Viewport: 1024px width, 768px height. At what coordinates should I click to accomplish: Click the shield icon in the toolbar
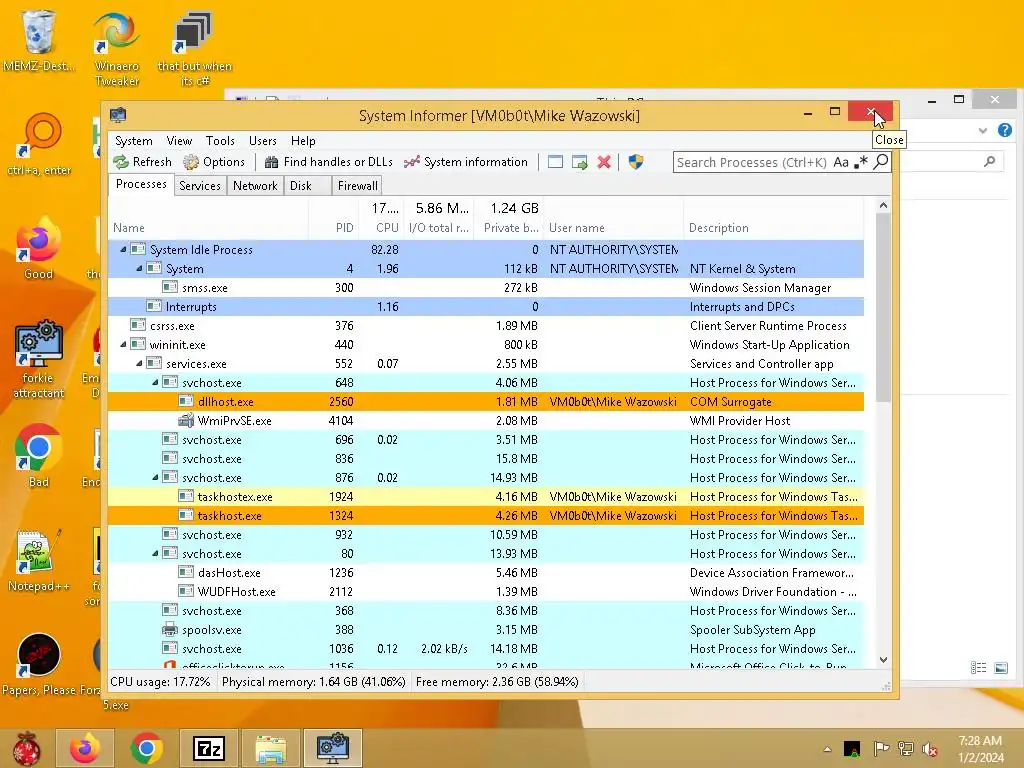(635, 162)
